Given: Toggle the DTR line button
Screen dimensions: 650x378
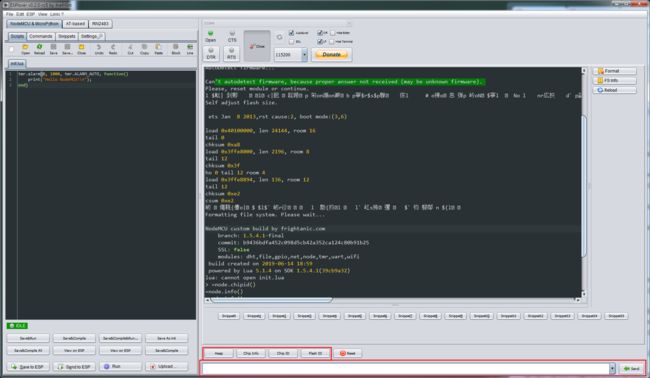Looking at the screenshot, I should 211,53.
